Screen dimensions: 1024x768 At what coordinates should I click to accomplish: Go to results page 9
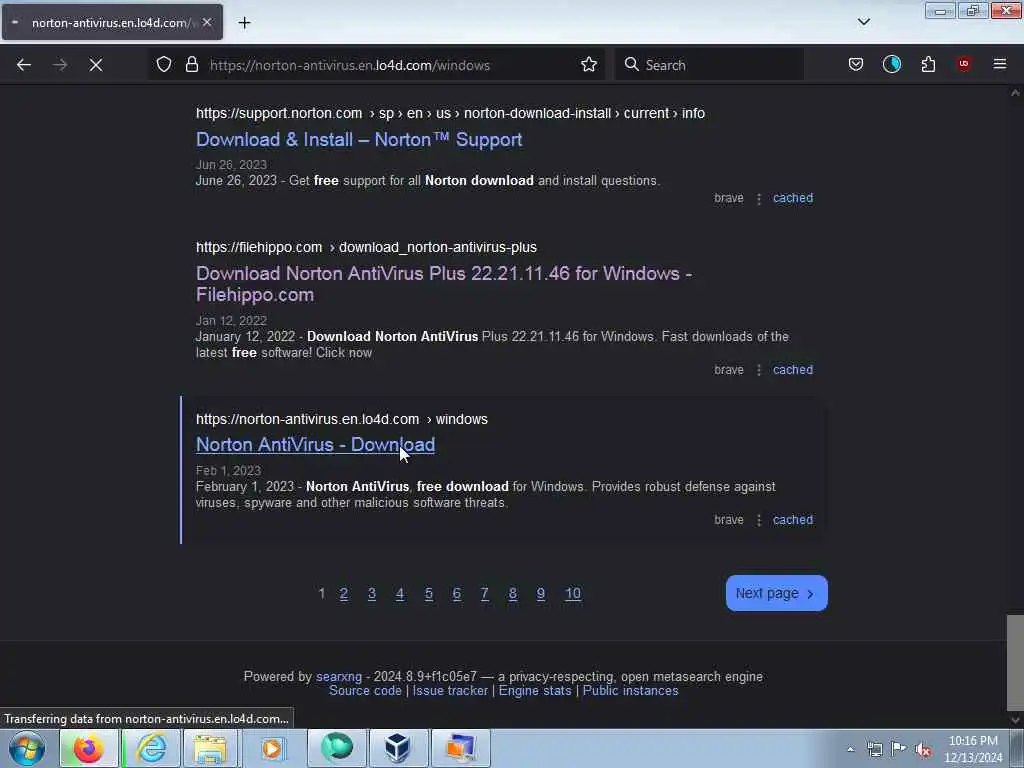[x=541, y=594]
